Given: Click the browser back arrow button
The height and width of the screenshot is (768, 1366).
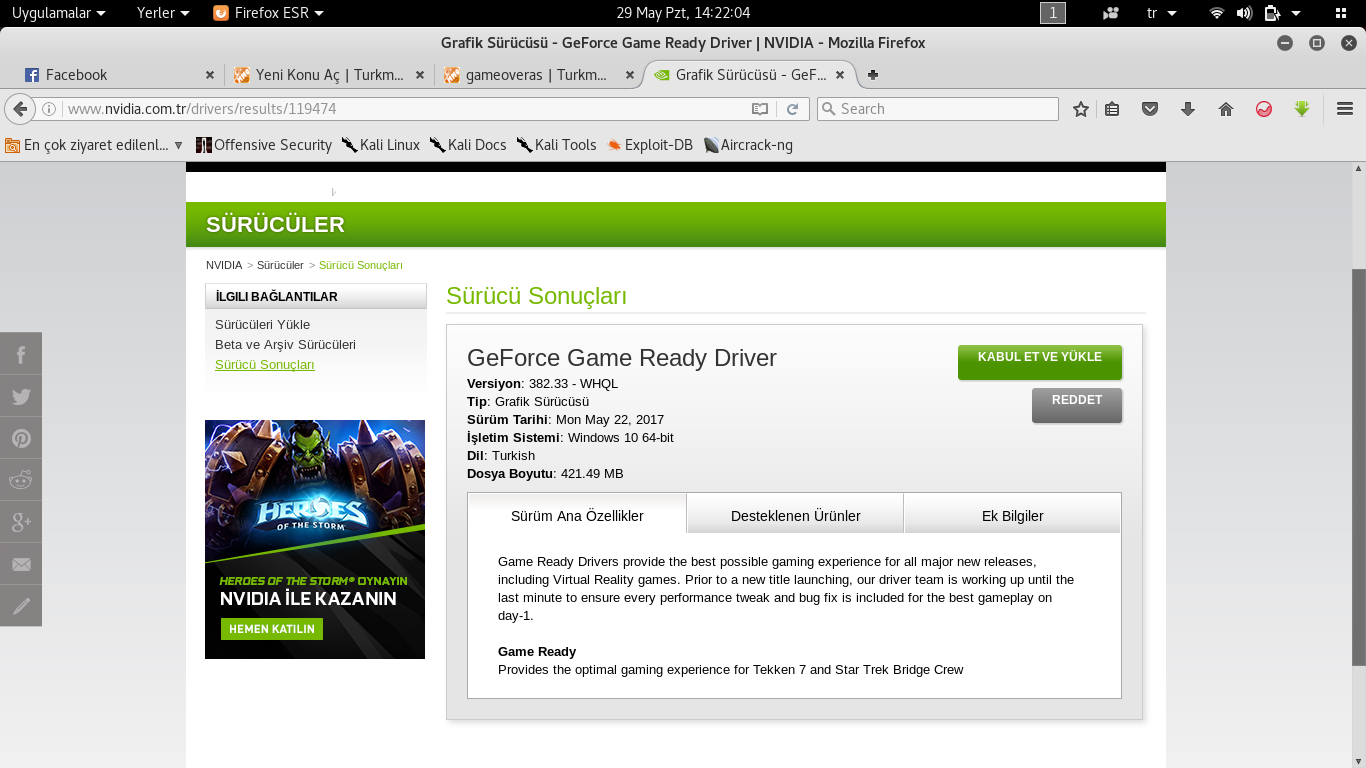Looking at the screenshot, I should coord(19,109).
